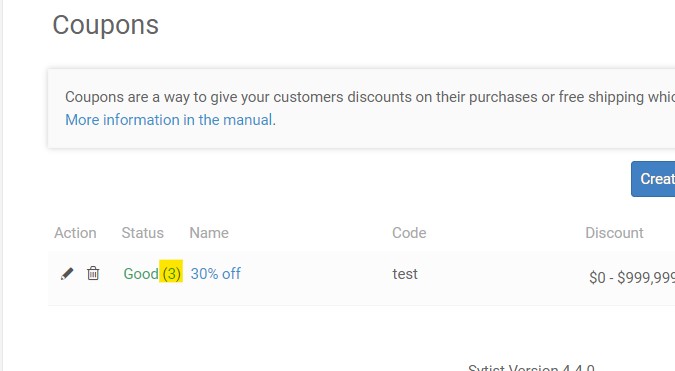Click the blue Create button
Screen dimensions: 675x371
(653, 179)
